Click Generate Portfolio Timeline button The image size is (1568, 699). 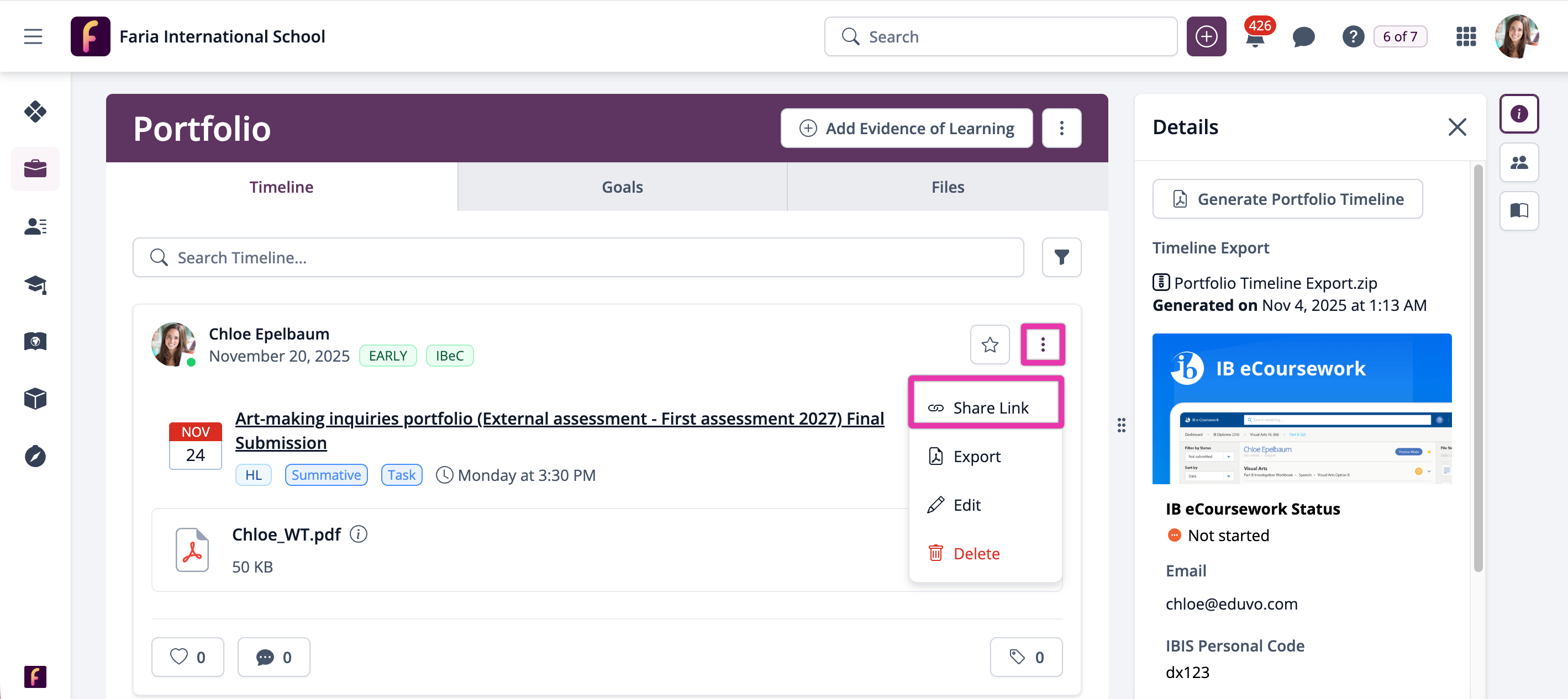pos(1287,199)
